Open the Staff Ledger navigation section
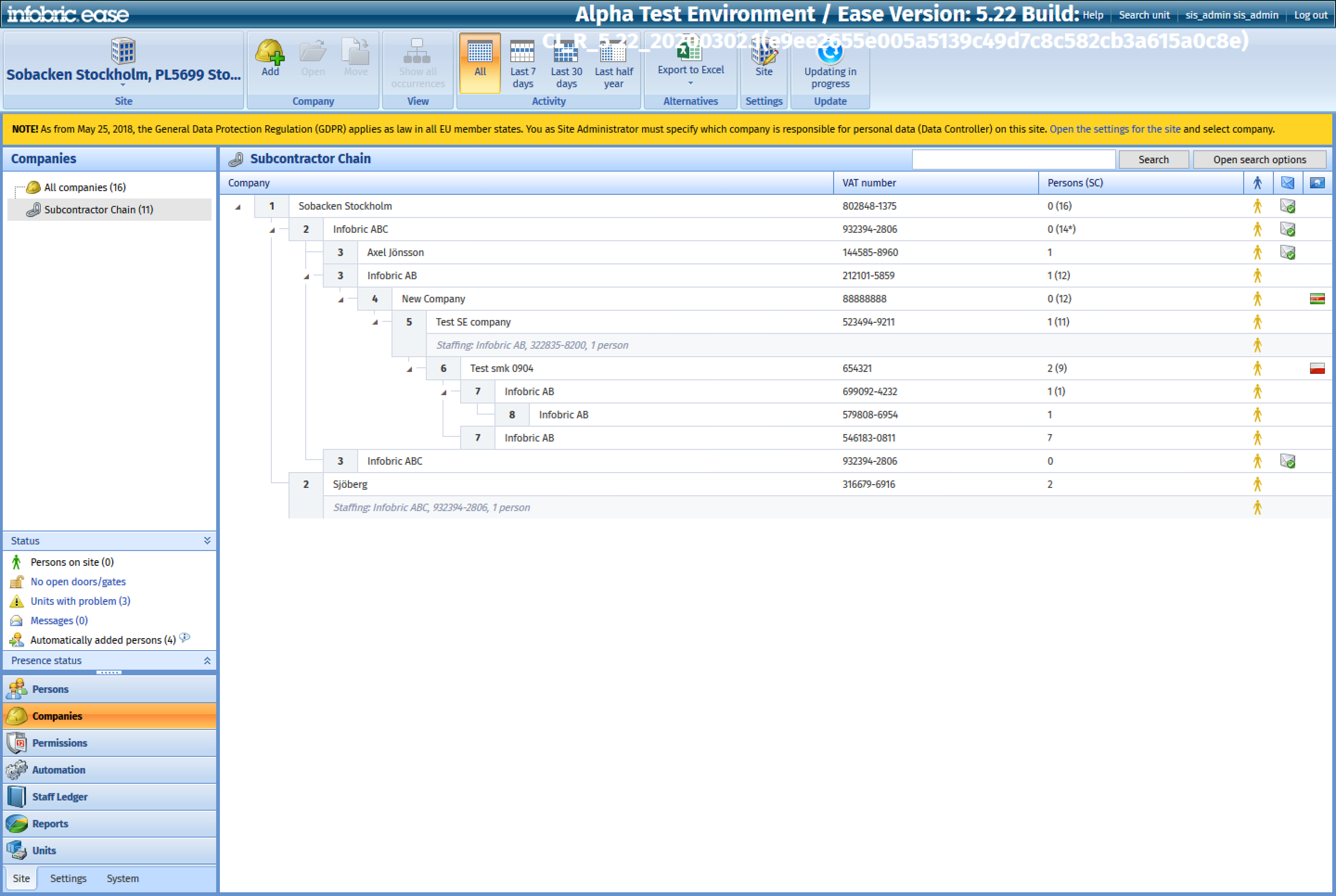 coord(110,797)
